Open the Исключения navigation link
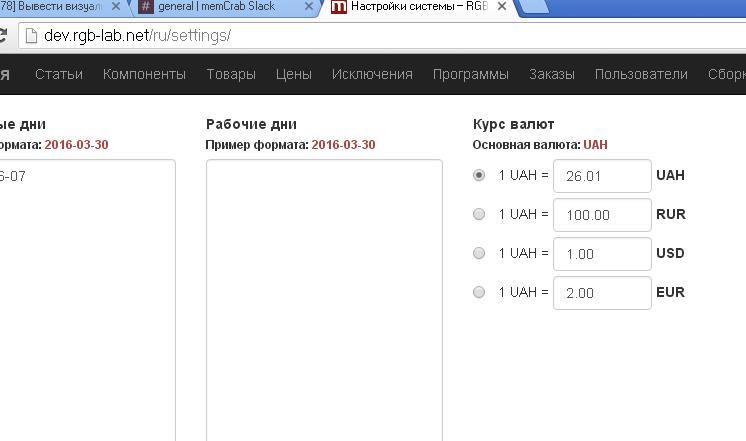Image resolution: width=746 pixels, height=441 pixels. 372,74
